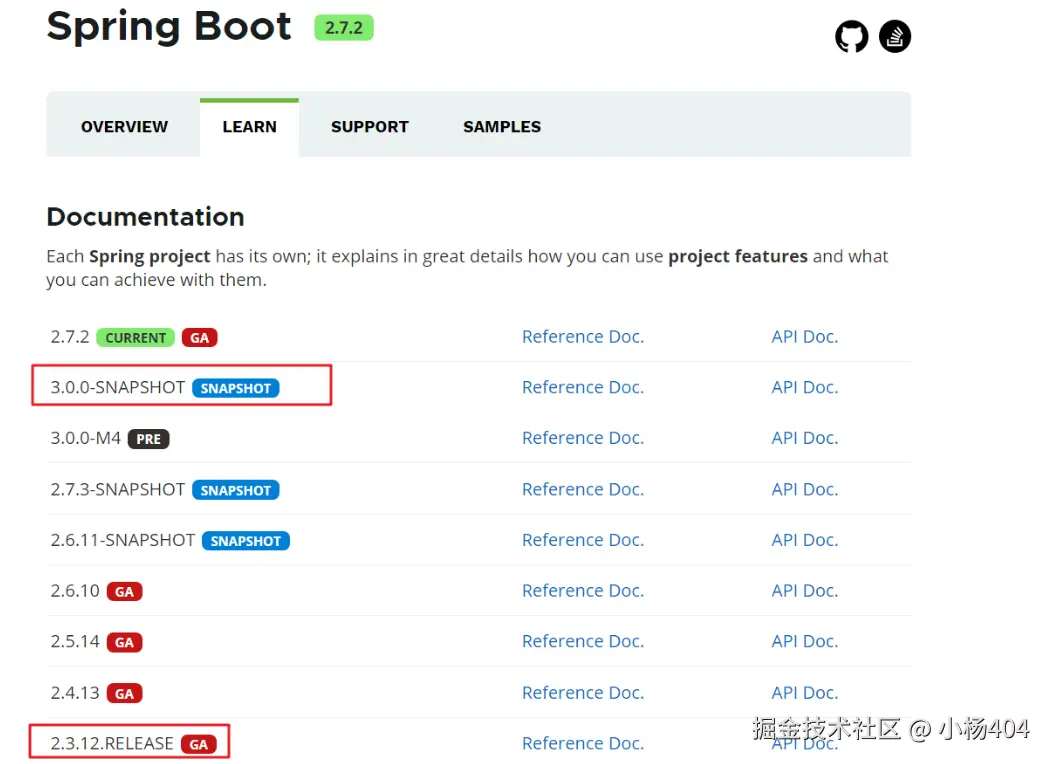Image resolution: width=1051 pixels, height=764 pixels.
Task: Open API Doc. for version 2.6.10
Action: (804, 590)
